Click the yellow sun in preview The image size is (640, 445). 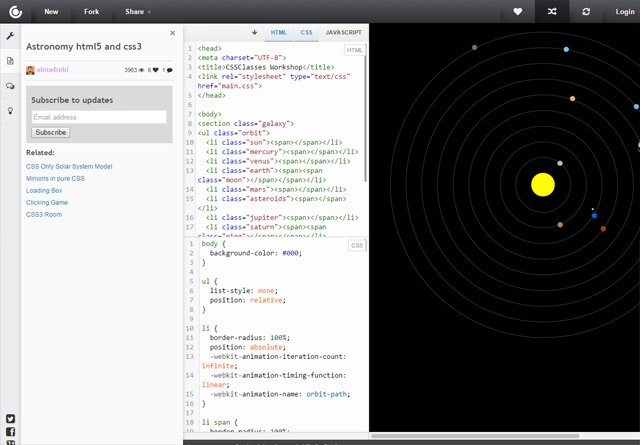(543, 185)
